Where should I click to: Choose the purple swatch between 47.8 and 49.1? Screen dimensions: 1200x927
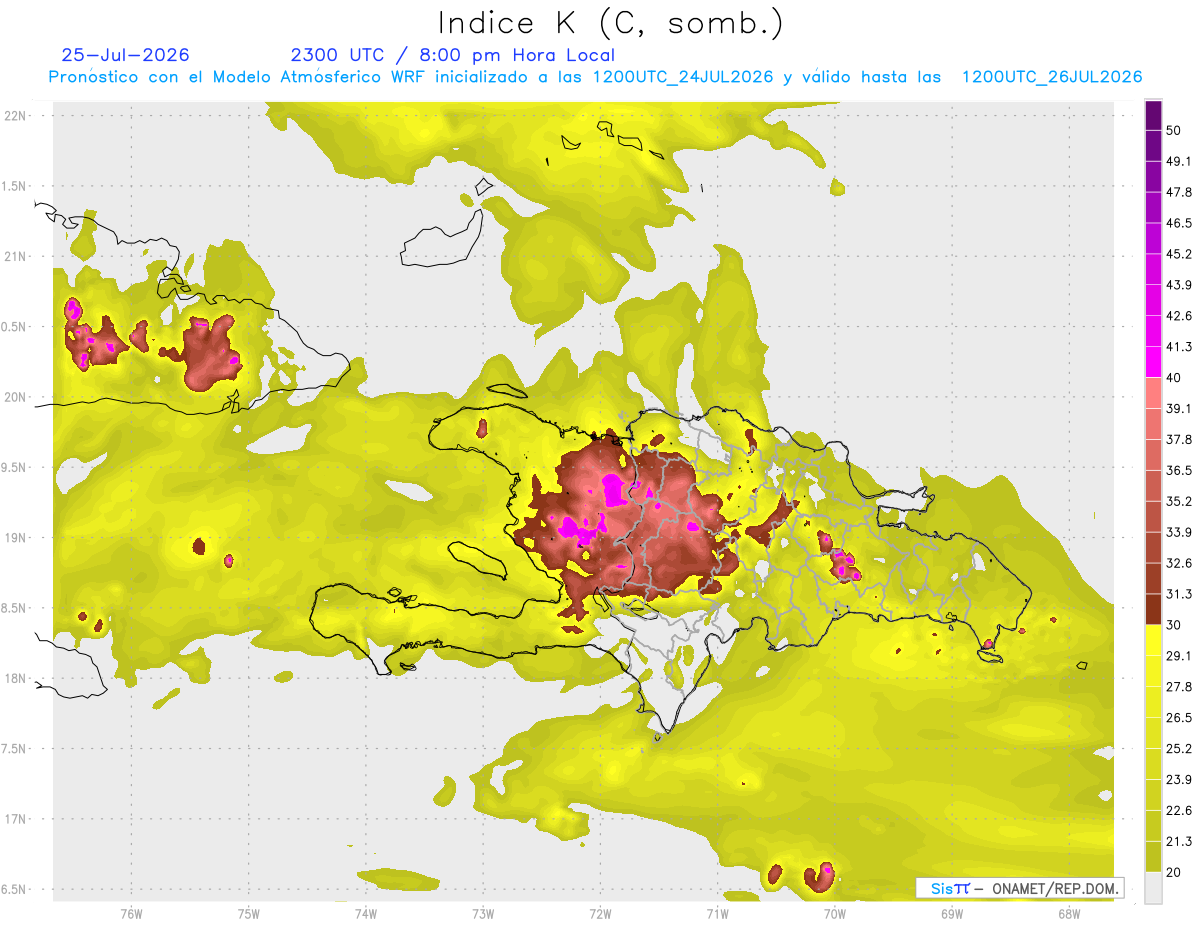[x=1153, y=177]
